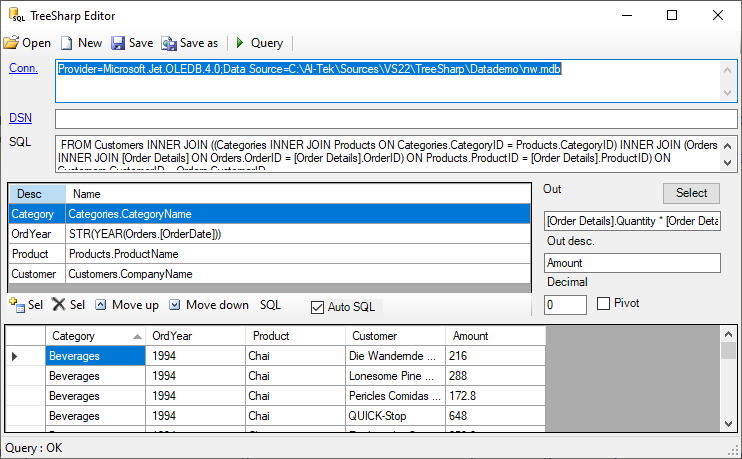The height and width of the screenshot is (459, 742).
Task: Move the selected row up
Action: (127, 305)
